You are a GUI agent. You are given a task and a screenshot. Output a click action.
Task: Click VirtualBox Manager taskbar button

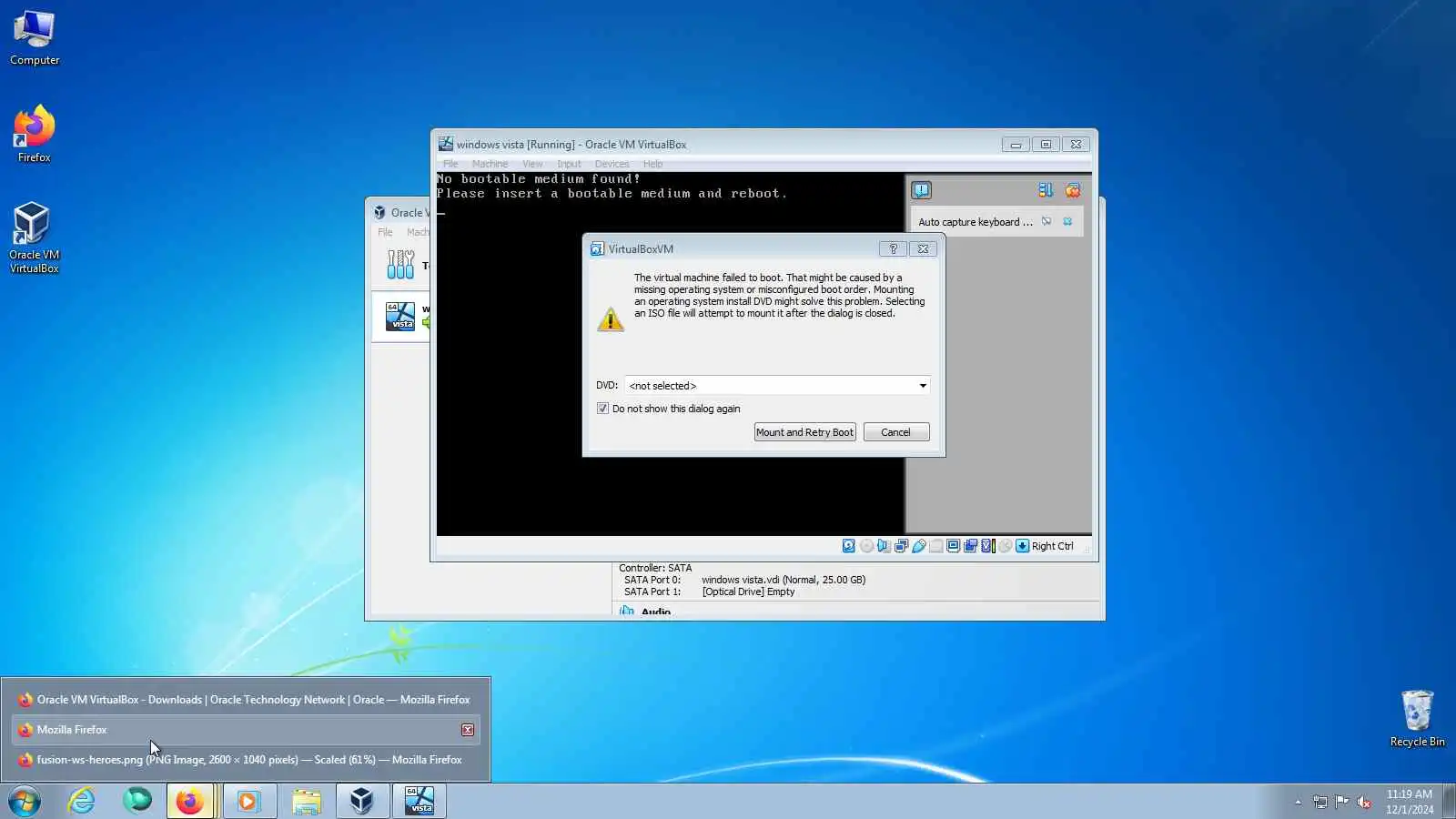tap(361, 801)
